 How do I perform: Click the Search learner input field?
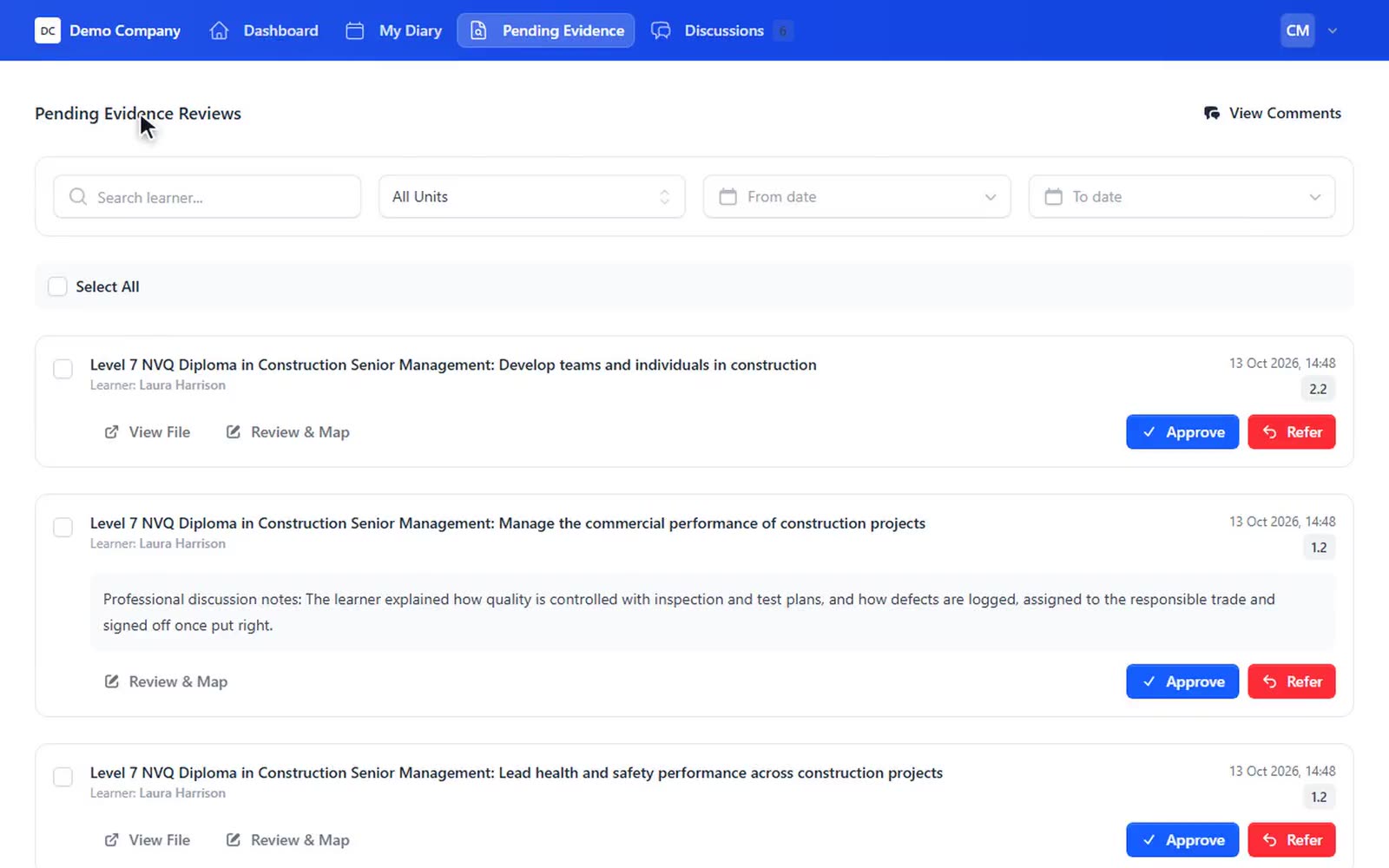(207, 196)
